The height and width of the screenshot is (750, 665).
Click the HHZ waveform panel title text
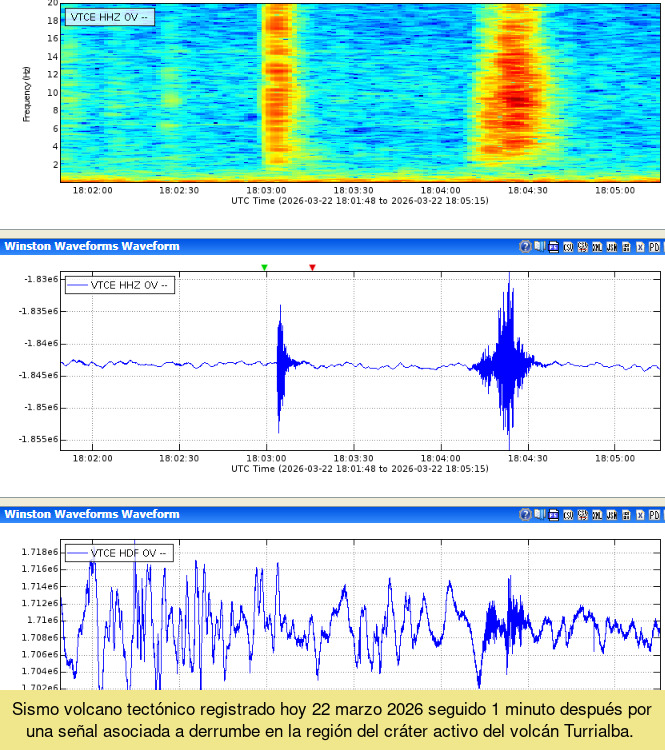click(92, 246)
